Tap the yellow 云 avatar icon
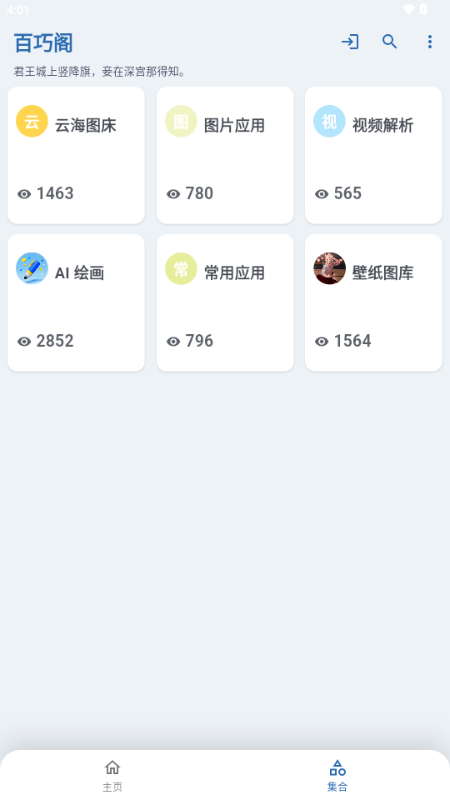This screenshot has height=800, width=450. point(32,121)
